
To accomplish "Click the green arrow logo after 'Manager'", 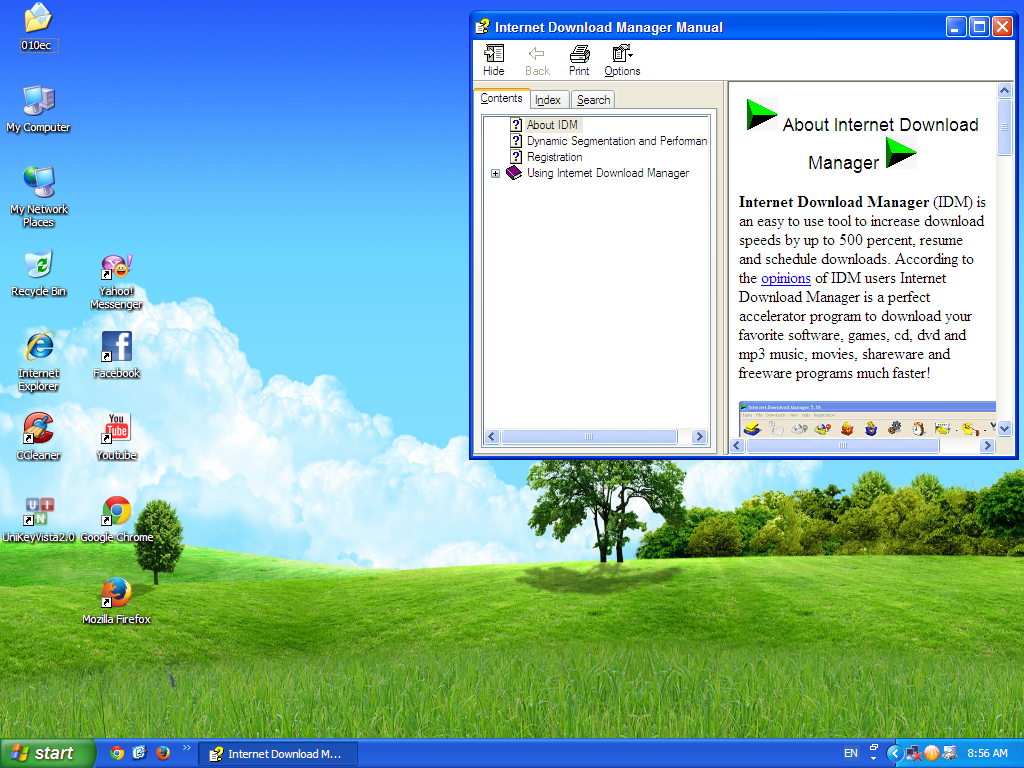I will [901, 153].
